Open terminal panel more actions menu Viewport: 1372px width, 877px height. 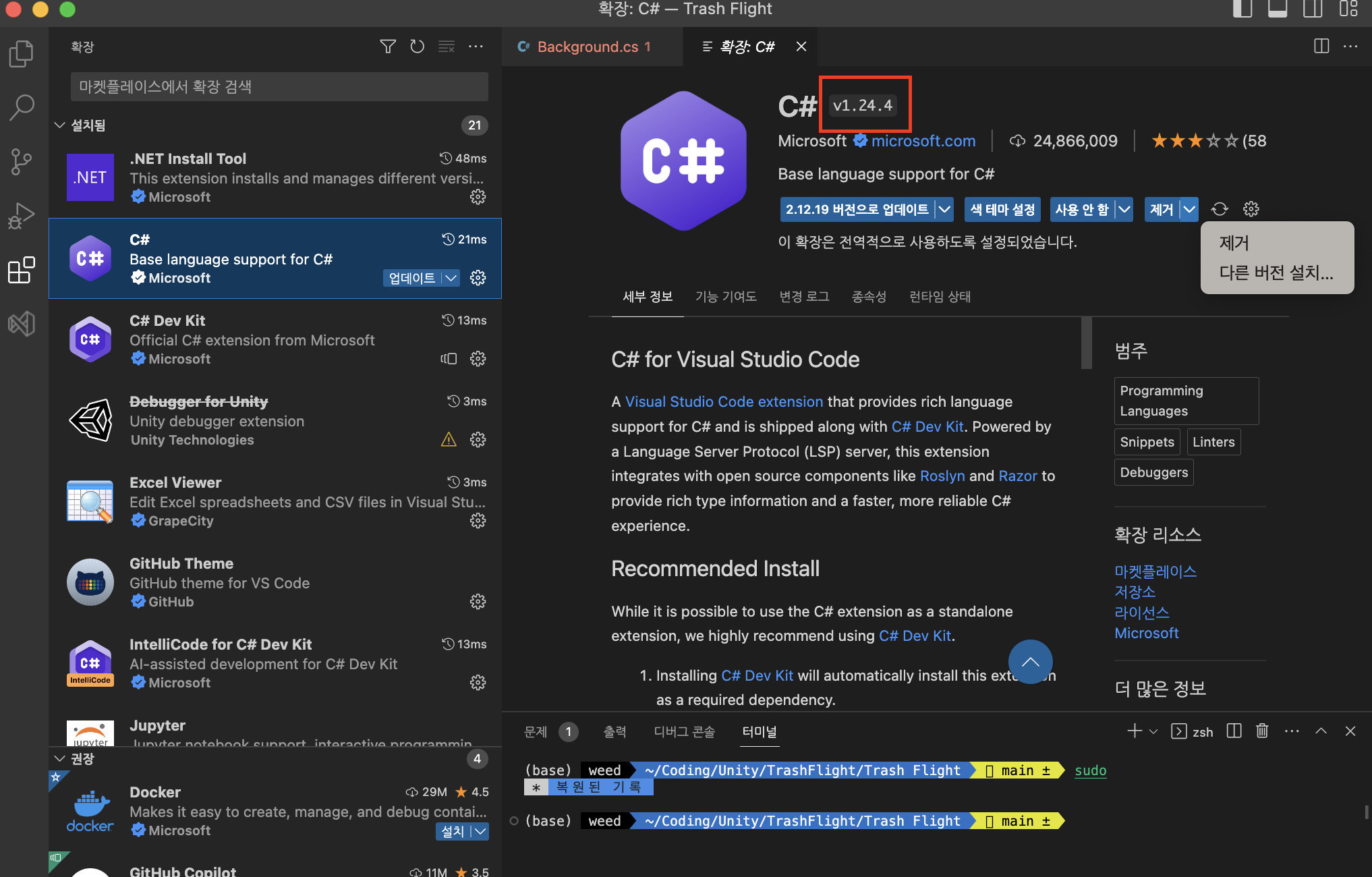(x=1292, y=731)
